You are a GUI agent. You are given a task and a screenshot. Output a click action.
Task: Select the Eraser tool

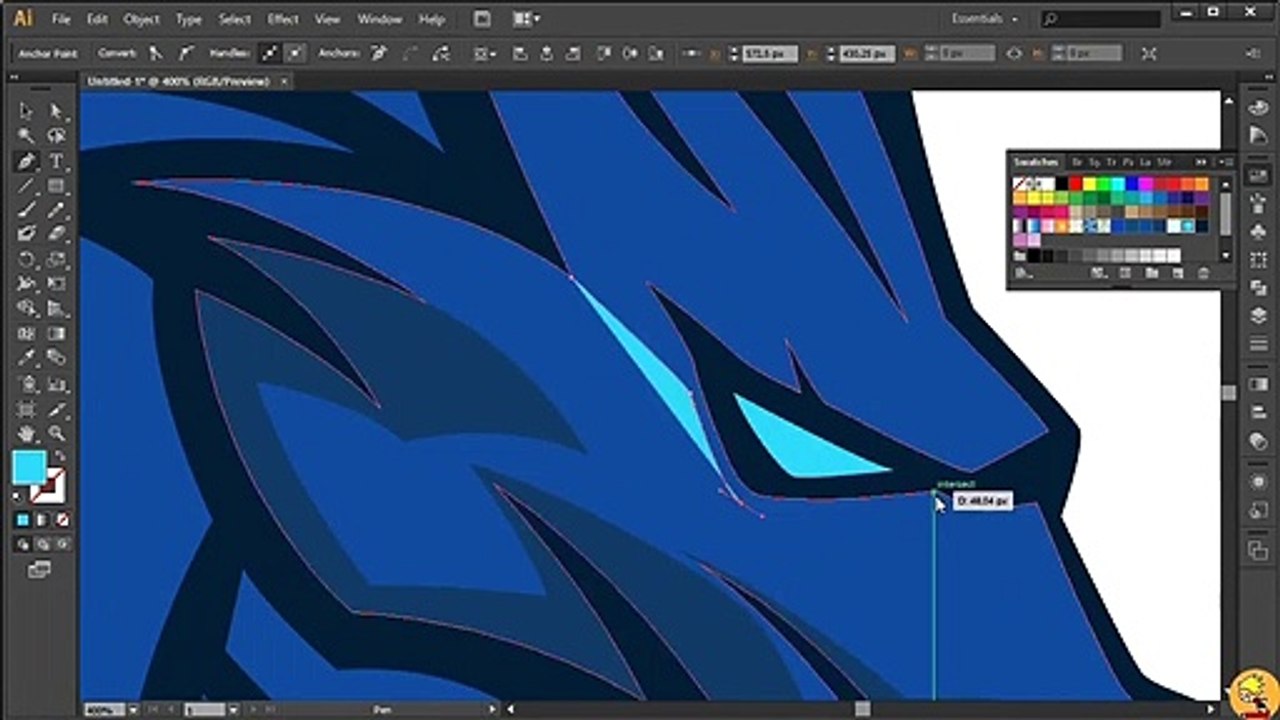pos(56,234)
